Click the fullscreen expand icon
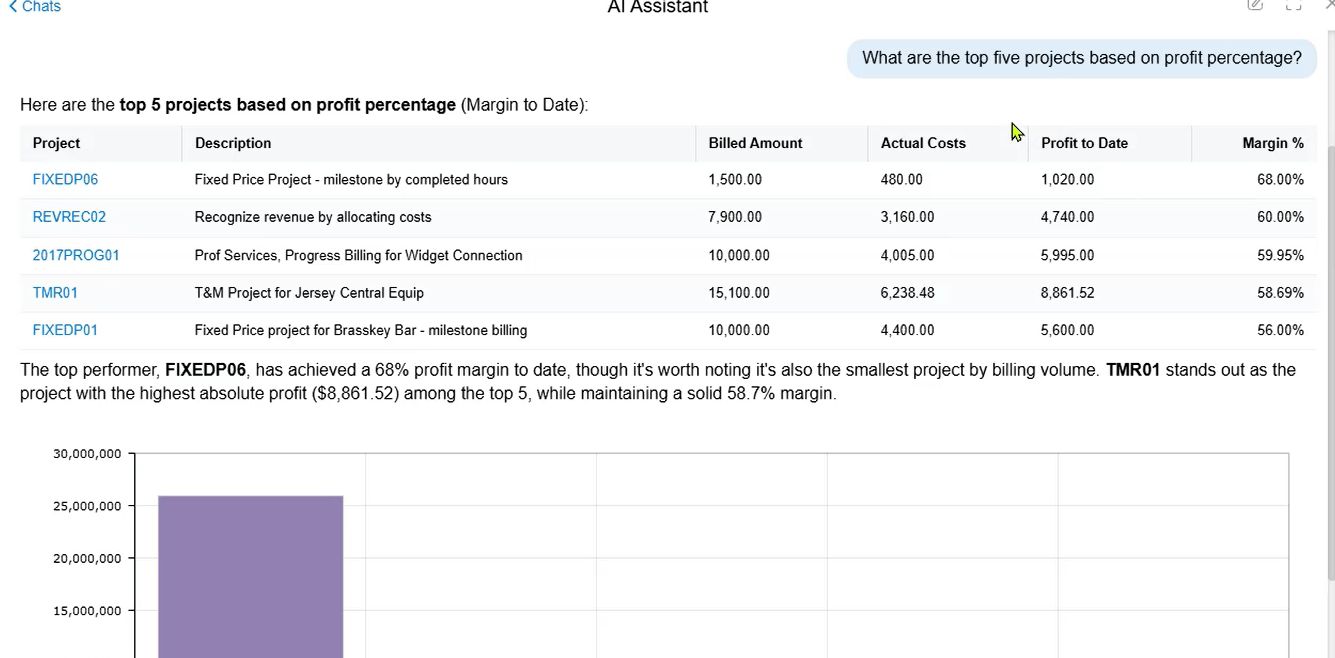 tap(1293, 5)
